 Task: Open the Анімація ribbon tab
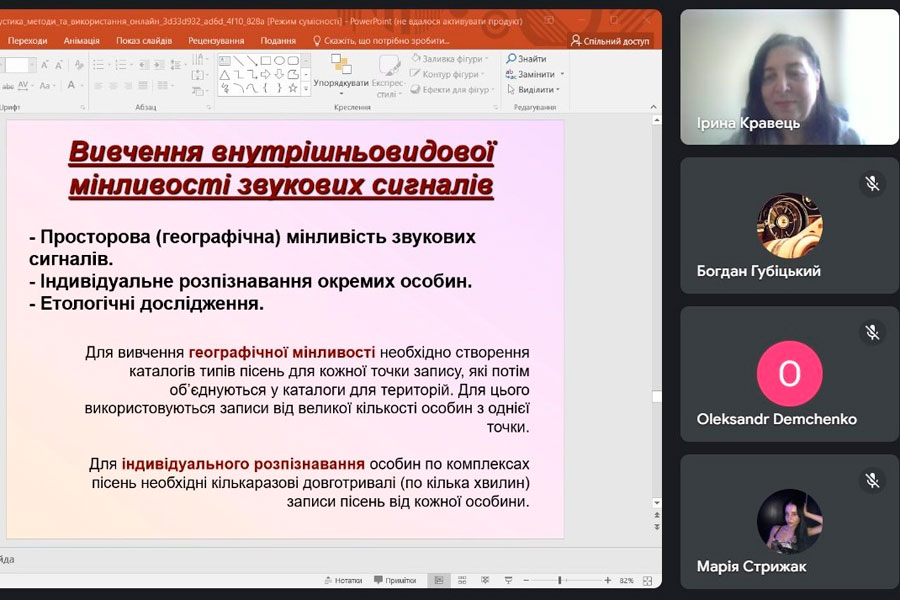pos(81,40)
